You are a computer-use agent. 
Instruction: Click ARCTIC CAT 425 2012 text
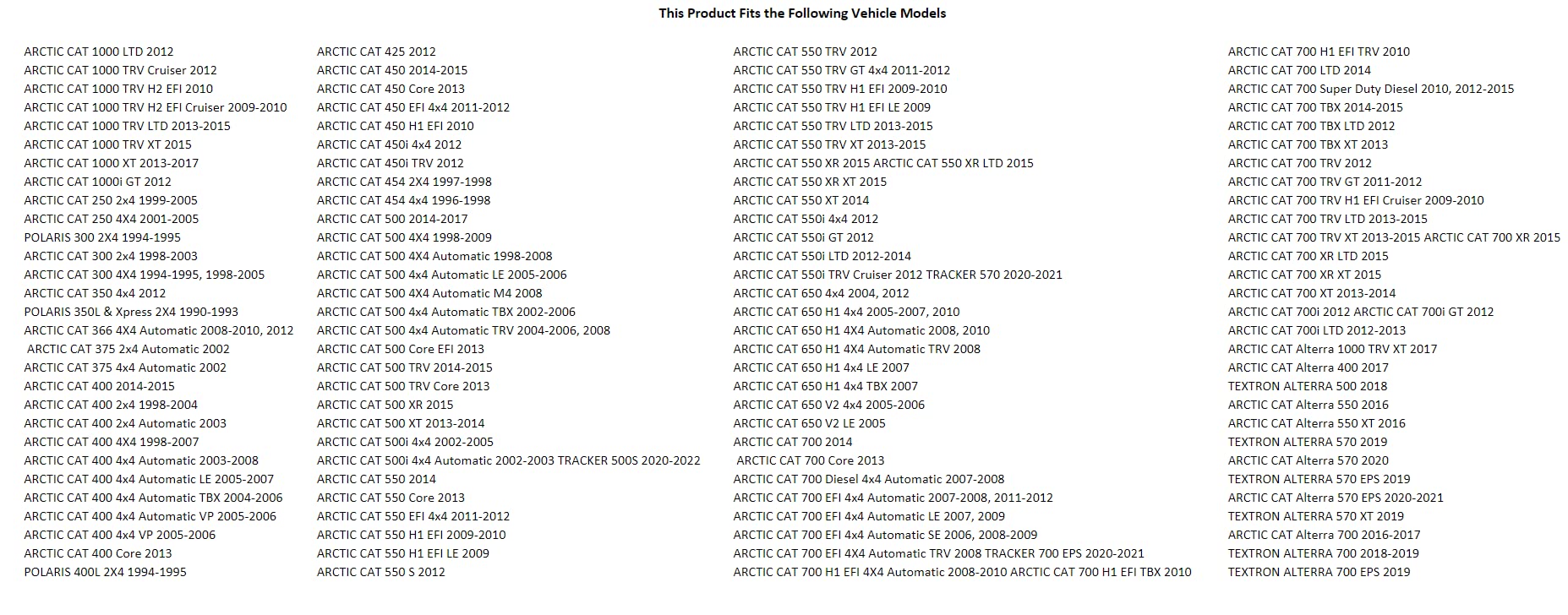(376, 52)
